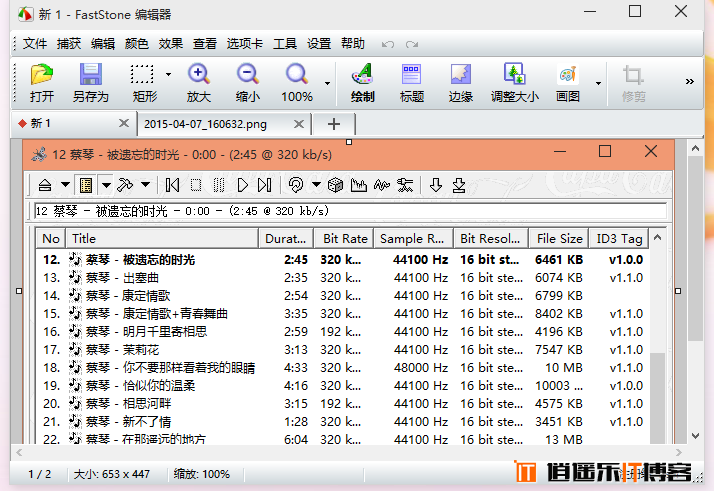Click the down-to-tray arrow icon in player

(x=459, y=185)
